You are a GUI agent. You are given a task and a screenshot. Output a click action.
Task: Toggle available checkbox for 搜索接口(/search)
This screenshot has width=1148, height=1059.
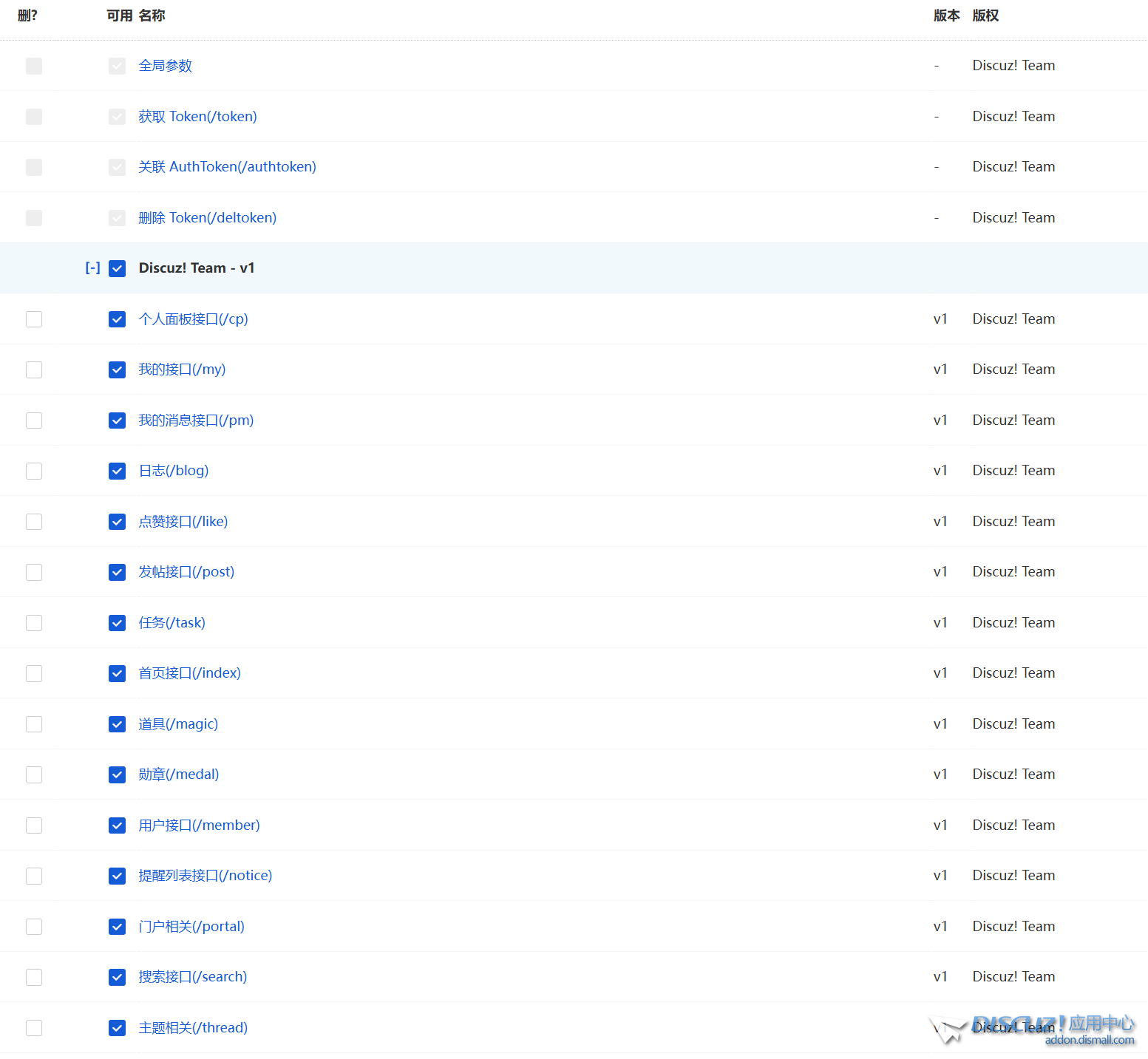pos(117,977)
